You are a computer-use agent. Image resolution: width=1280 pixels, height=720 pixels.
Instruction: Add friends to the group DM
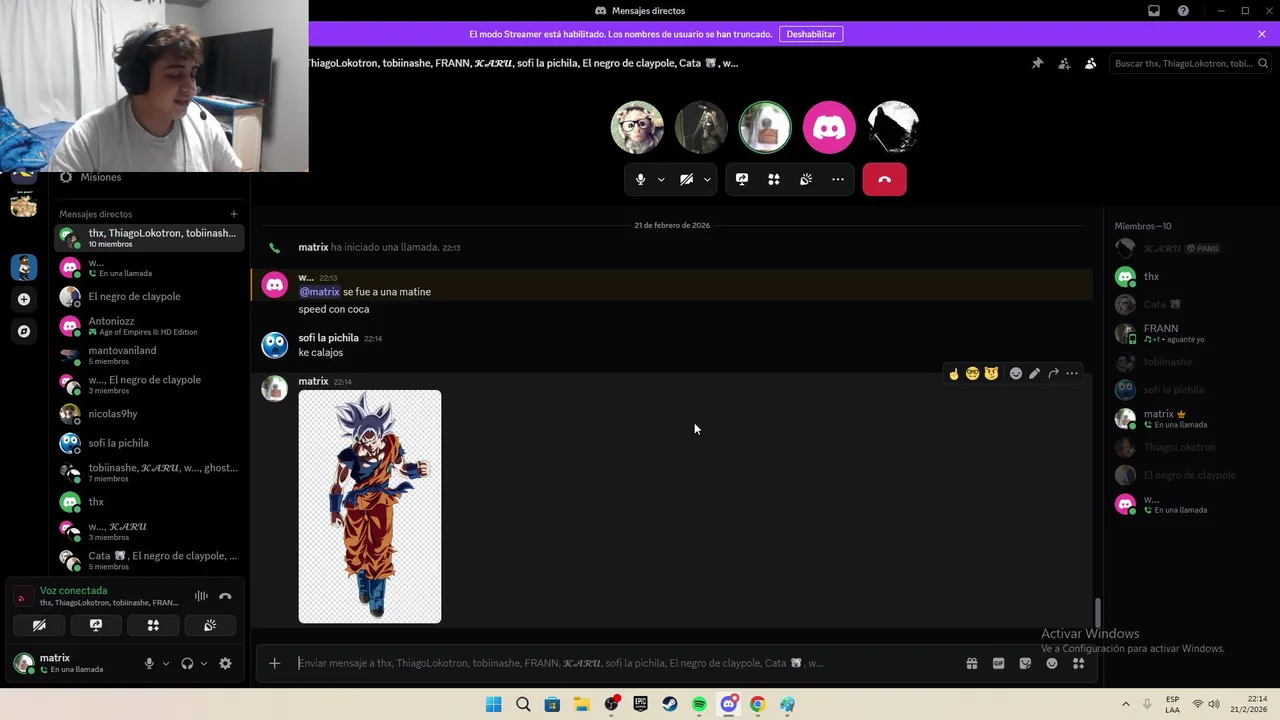coord(1064,63)
